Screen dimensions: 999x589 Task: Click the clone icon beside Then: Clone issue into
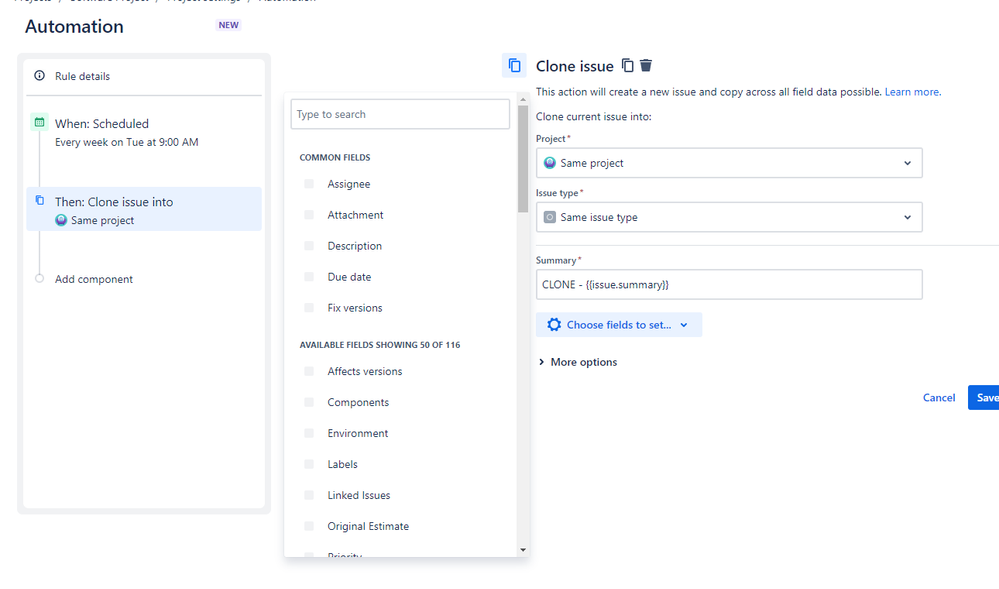40,201
